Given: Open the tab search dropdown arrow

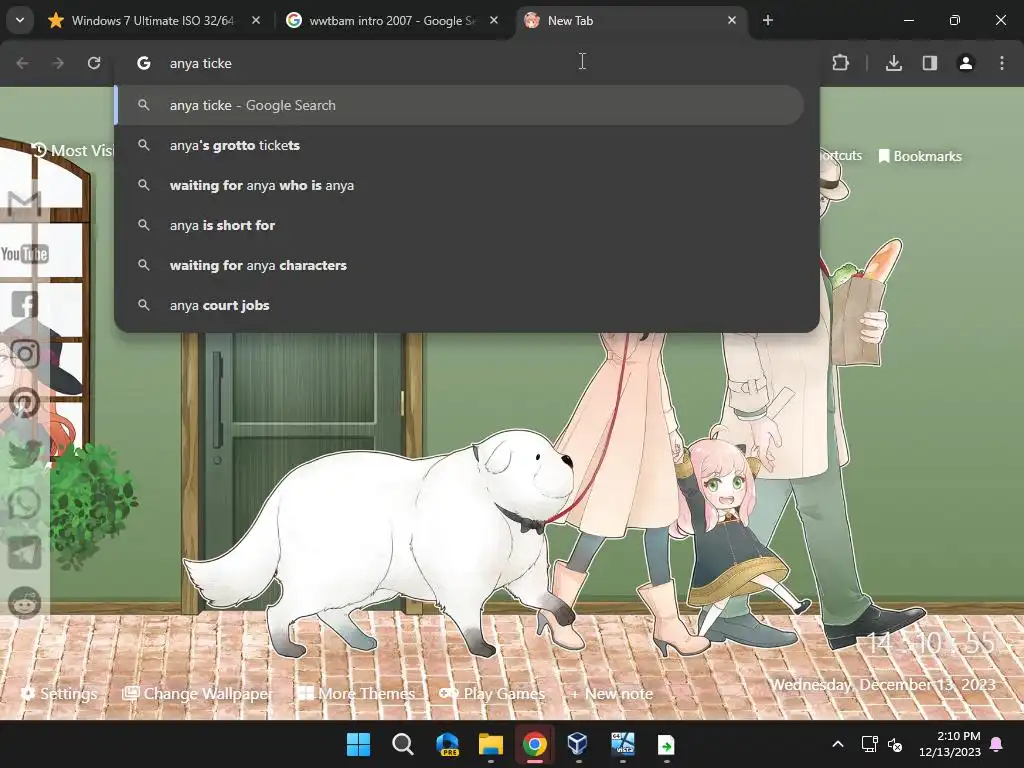Looking at the screenshot, I should tap(20, 20).
